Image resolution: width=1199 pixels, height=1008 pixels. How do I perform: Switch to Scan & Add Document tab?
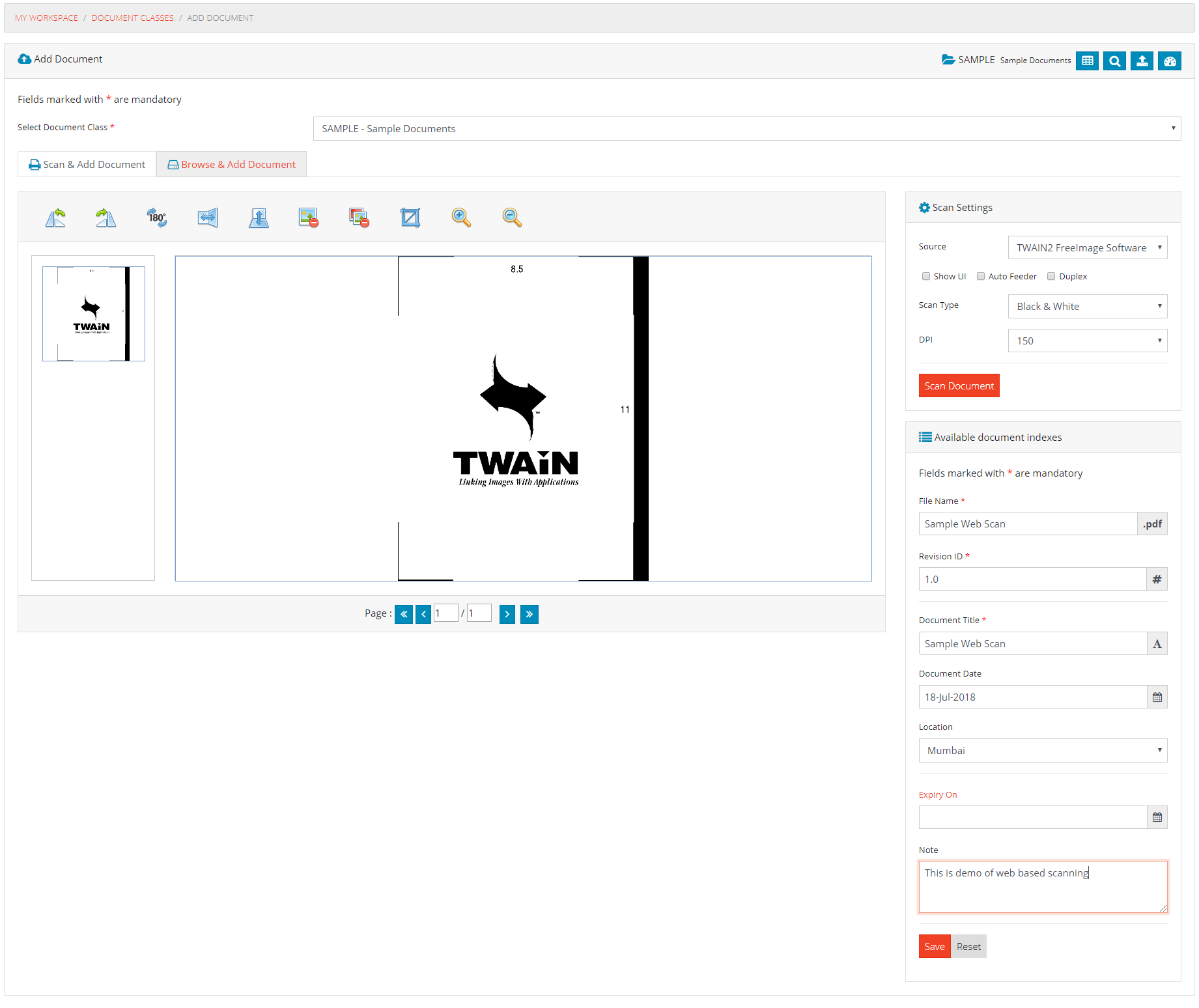point(87,165)
